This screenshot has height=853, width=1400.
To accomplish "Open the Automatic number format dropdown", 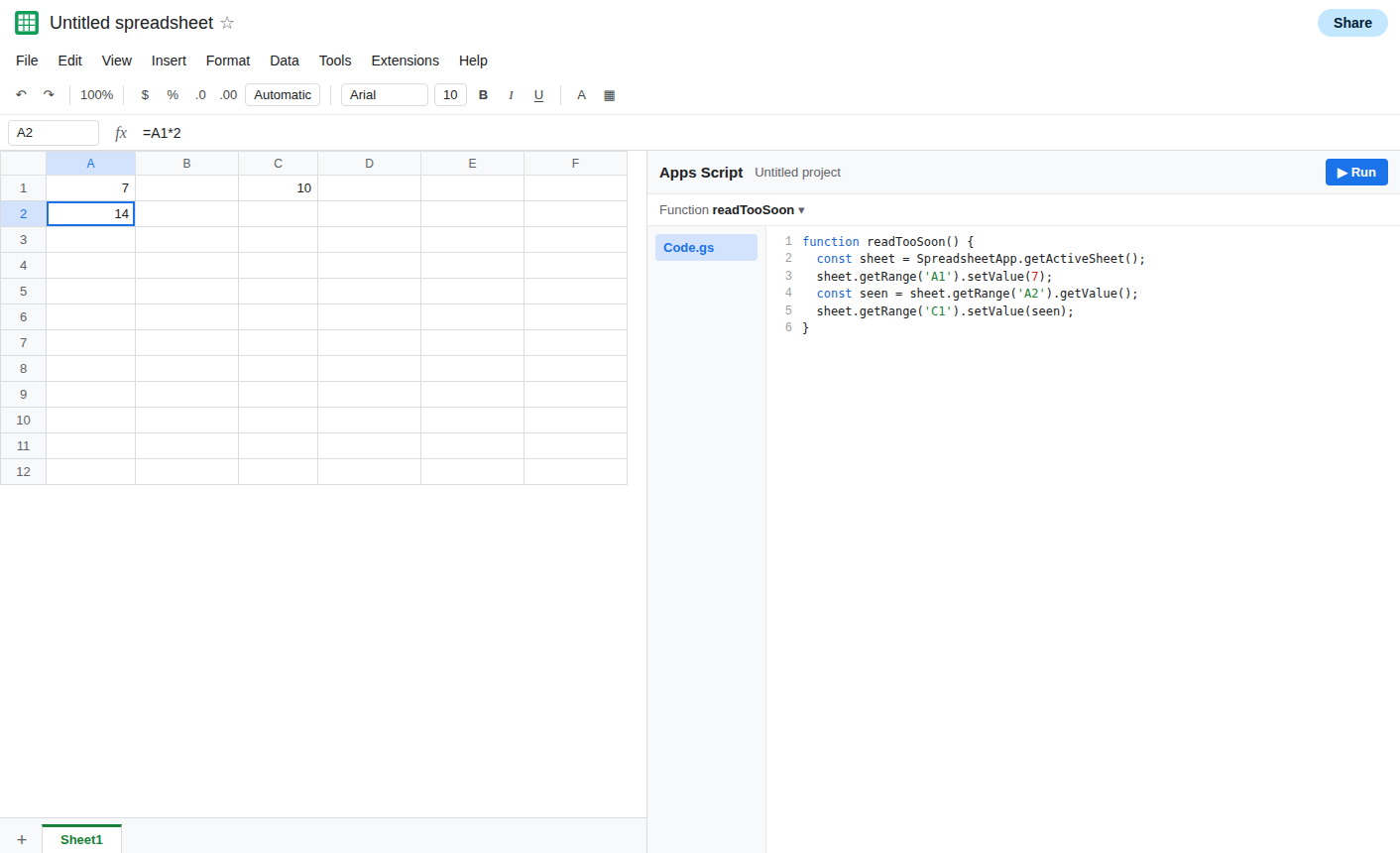I will pos(283,95).
